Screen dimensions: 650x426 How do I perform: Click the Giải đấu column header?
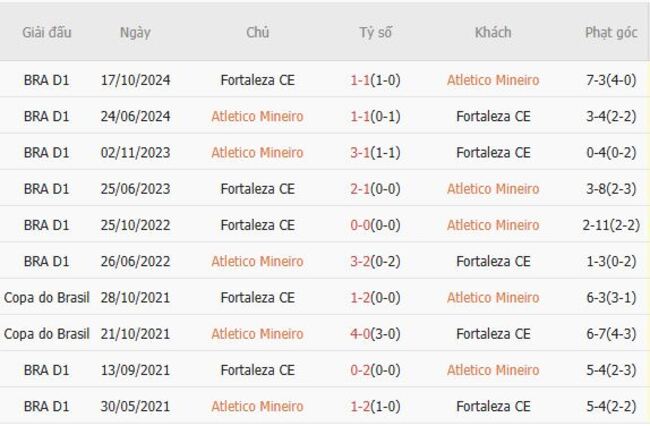[46, 32]
